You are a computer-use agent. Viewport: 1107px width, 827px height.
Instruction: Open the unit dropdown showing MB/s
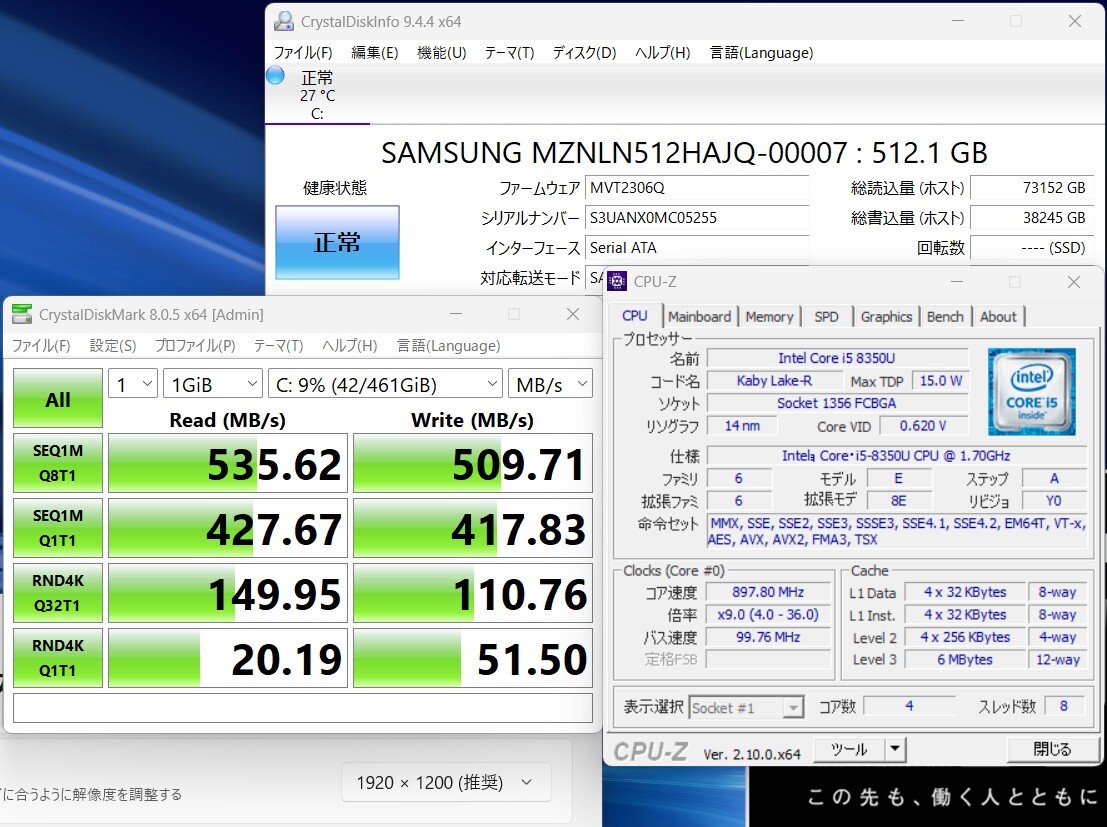point(550,384)
